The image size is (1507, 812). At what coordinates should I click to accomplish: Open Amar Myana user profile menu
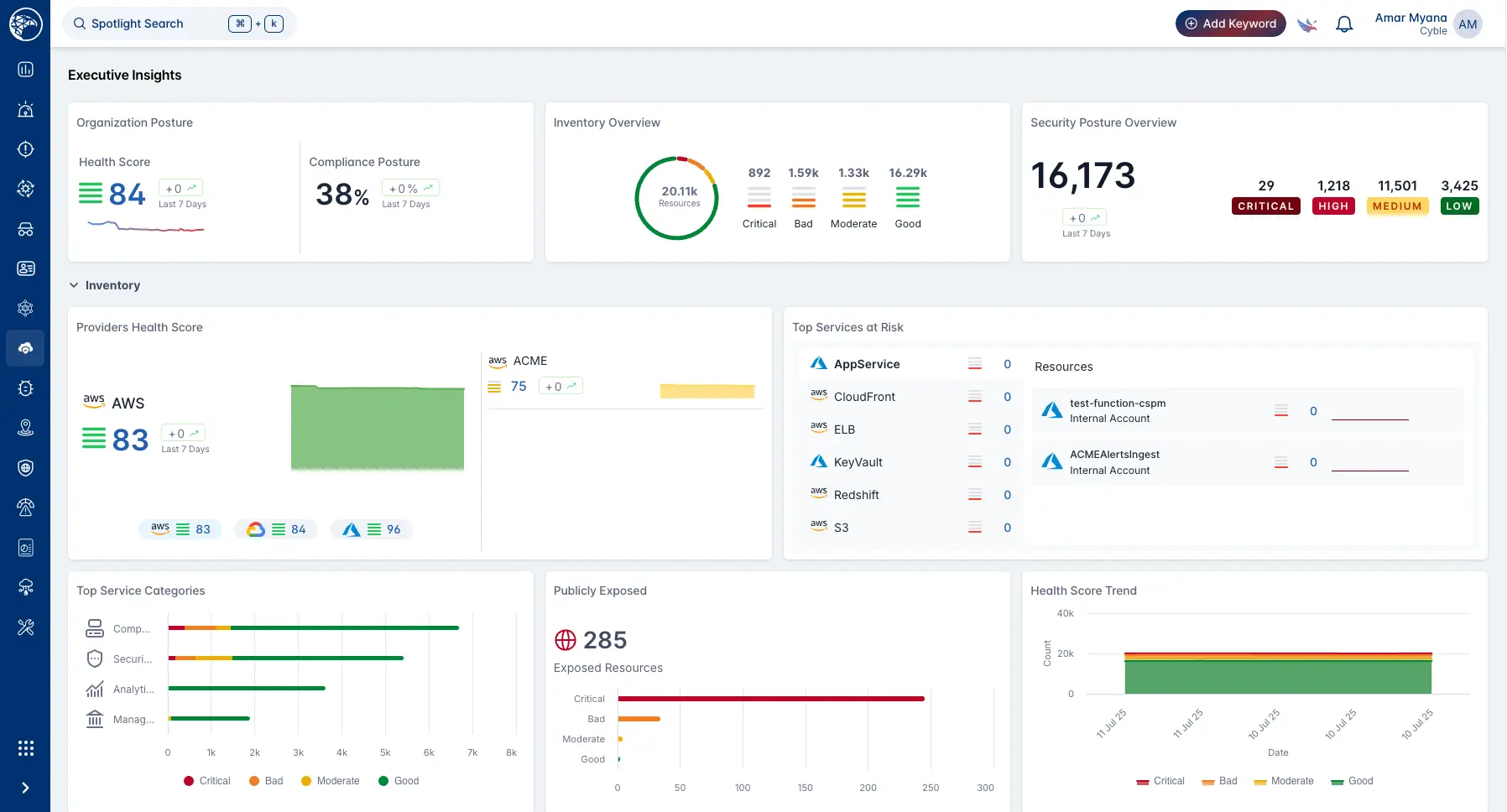(1467, 24)
